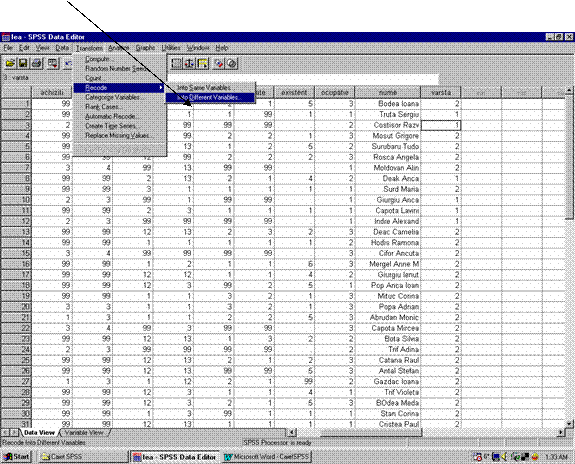Select the Bodea Ioana name cell

(x=388, y=104)
